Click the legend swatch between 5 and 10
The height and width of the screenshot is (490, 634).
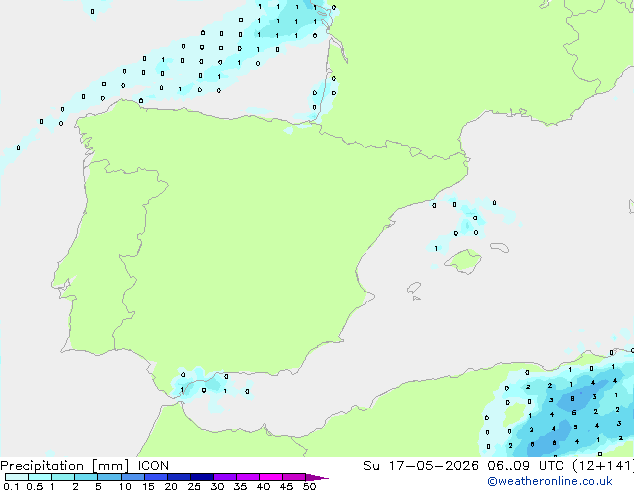[109, 477]
